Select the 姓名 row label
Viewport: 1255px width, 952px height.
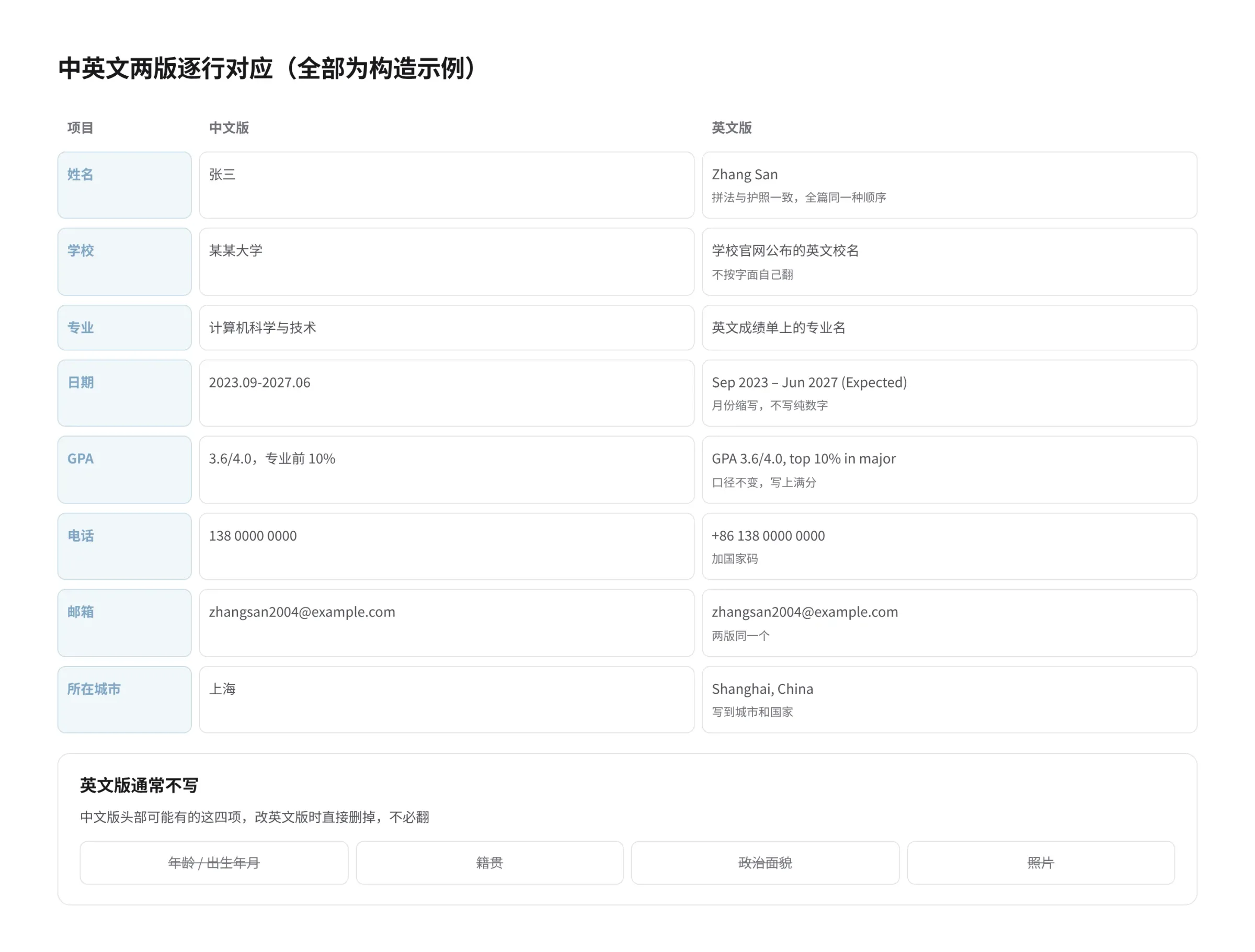click(x=124, y=185)
